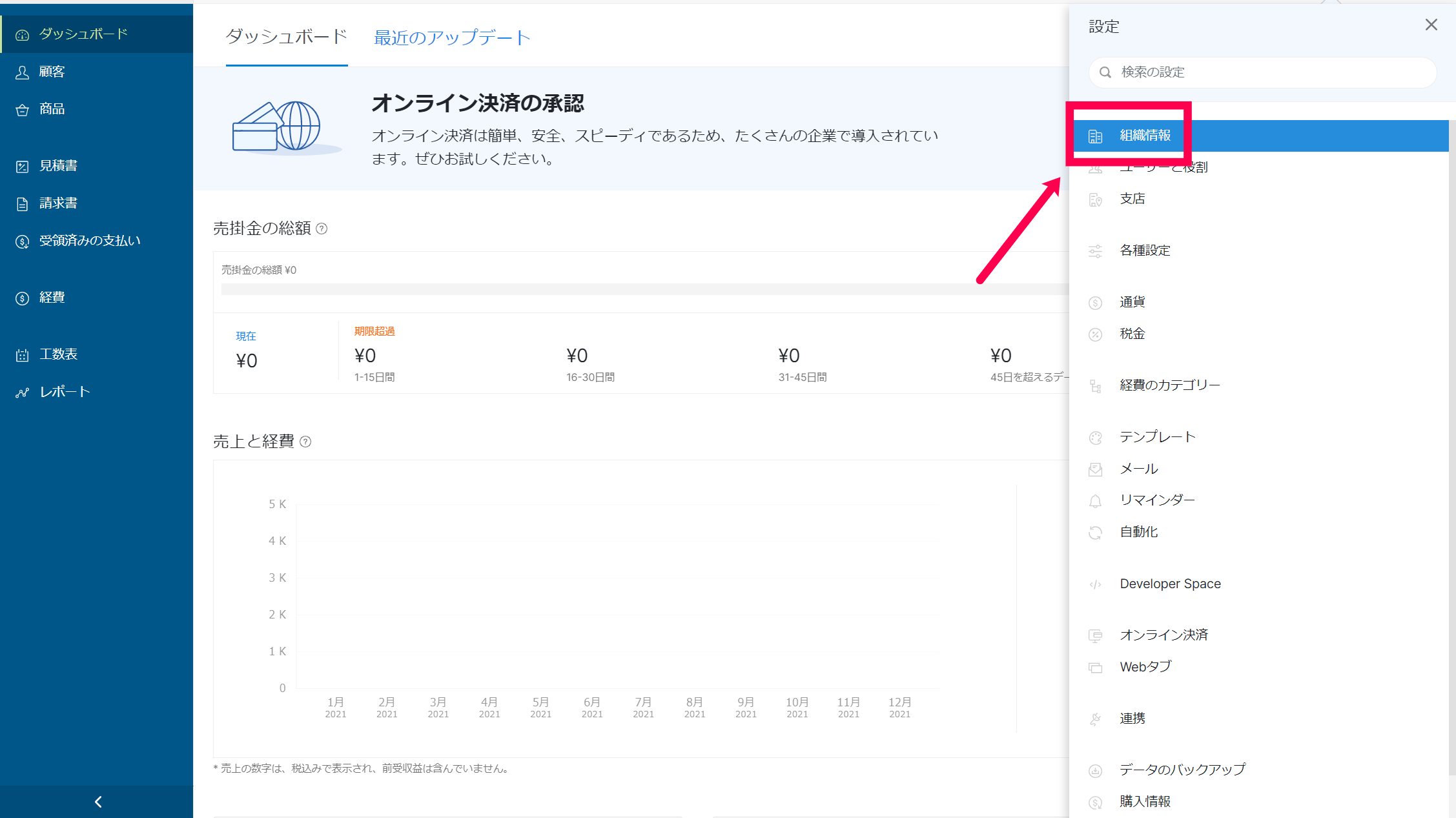1456x818 pixels.
Task: Click the products (商品) basket icon
Action: 23,110
